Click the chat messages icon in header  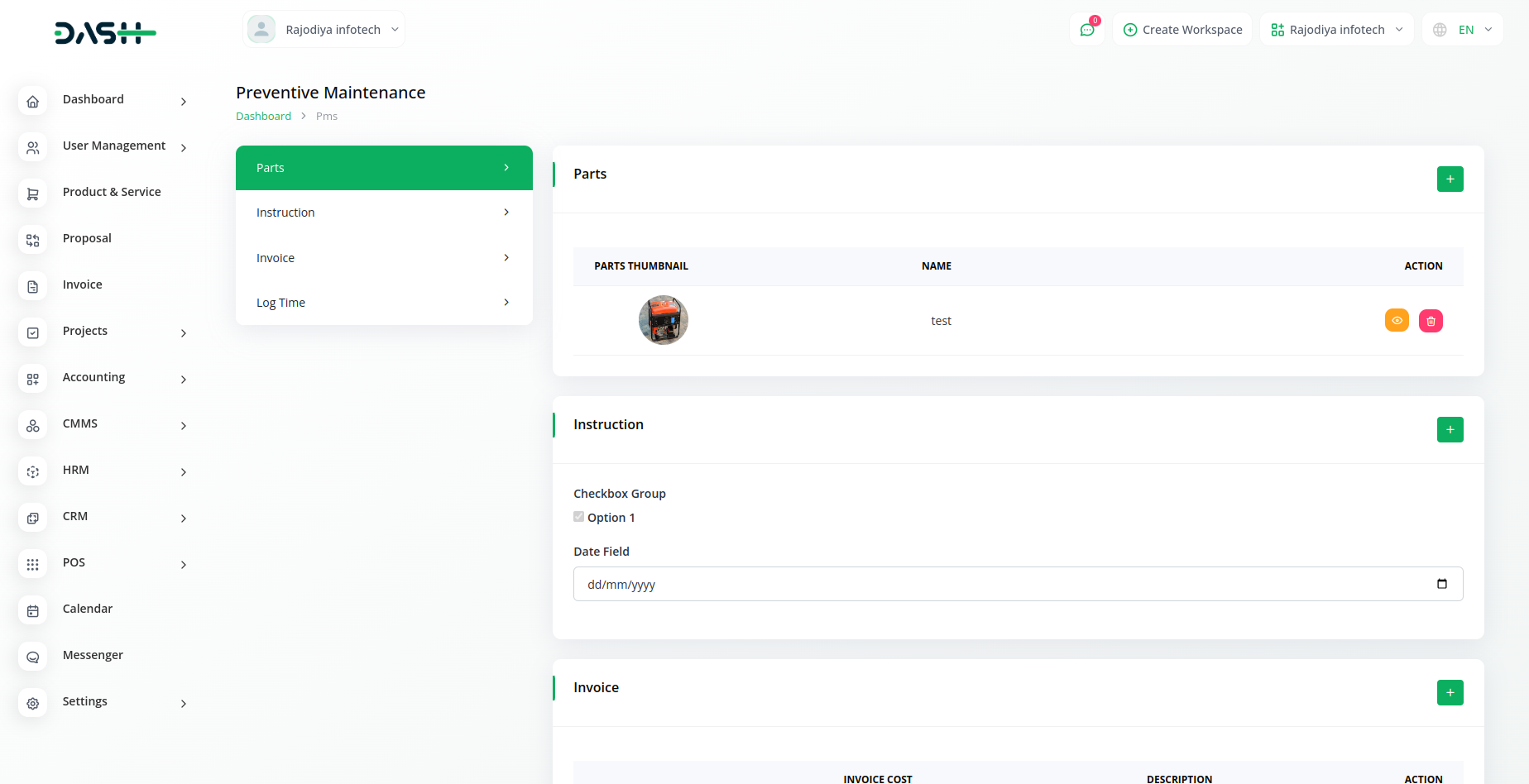[1087, 30]
